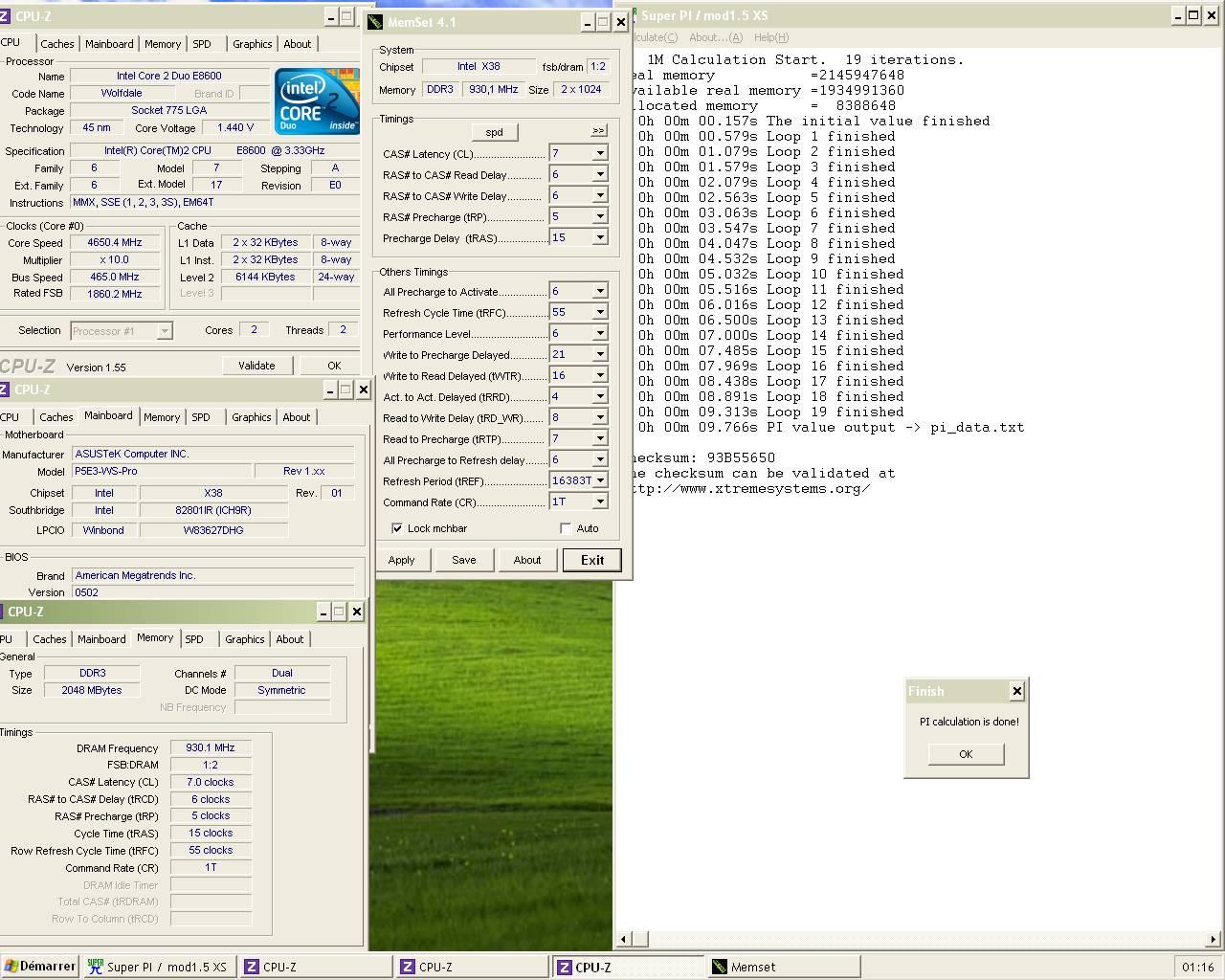
Task: Open Help menu in Super PI
Action: (x=770, y=37)
